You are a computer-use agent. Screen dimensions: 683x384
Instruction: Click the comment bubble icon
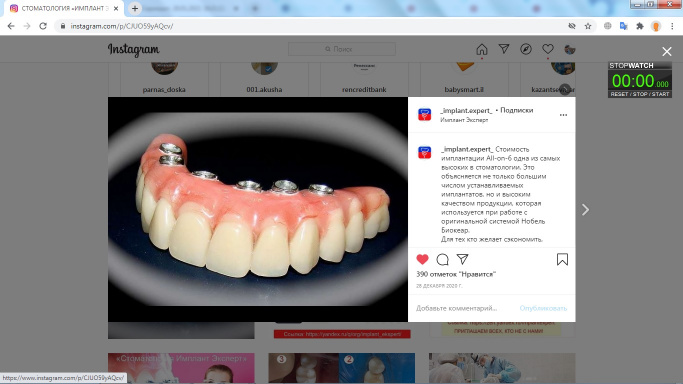click(x=442, y=259)
